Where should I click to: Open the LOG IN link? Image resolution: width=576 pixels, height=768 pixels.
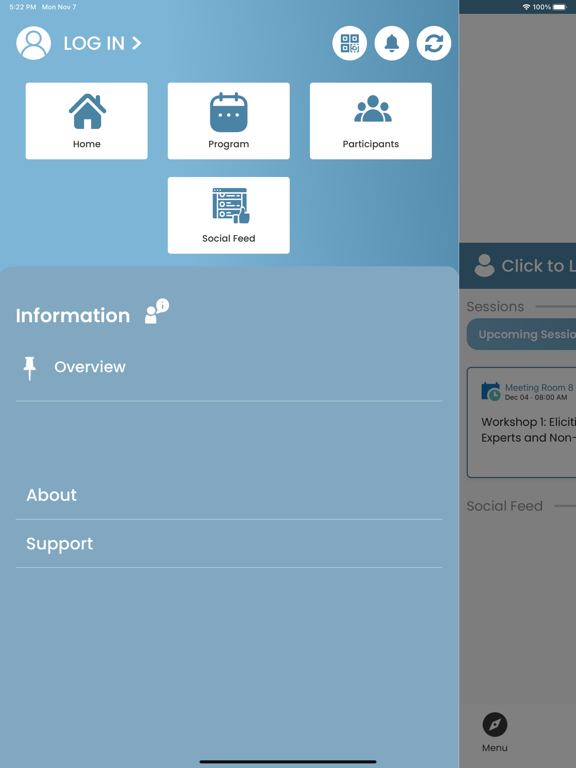(x=102, y=43)
